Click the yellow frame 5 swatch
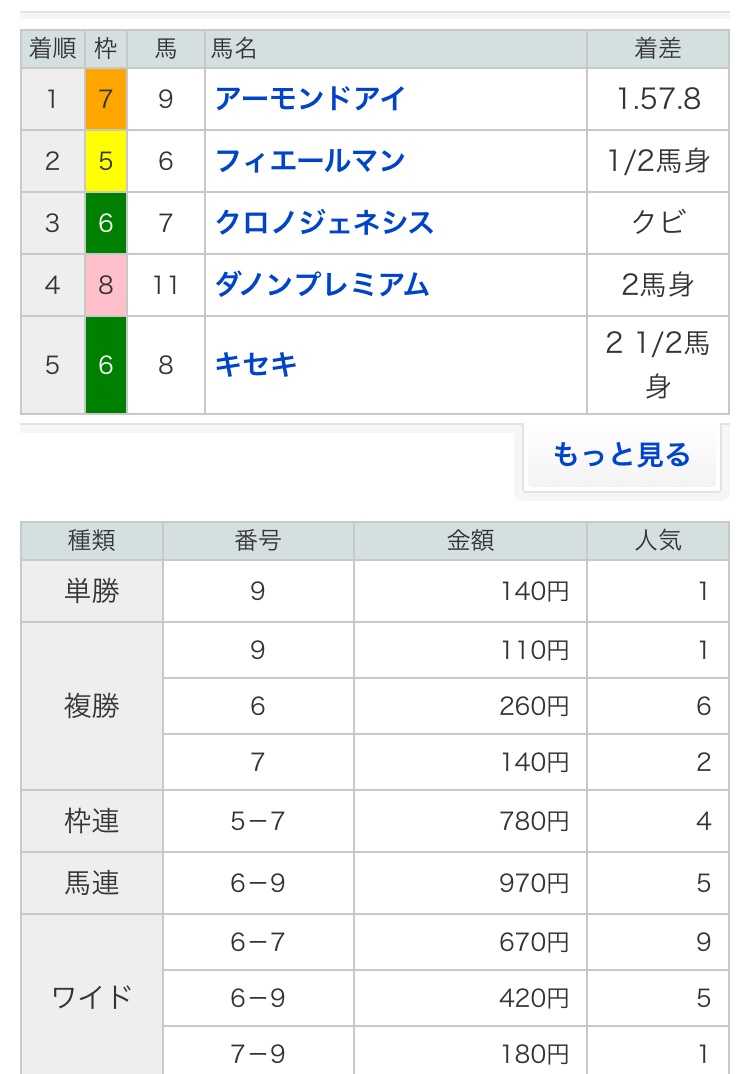This screenshot has width=750, height=1074. [105, 161]
